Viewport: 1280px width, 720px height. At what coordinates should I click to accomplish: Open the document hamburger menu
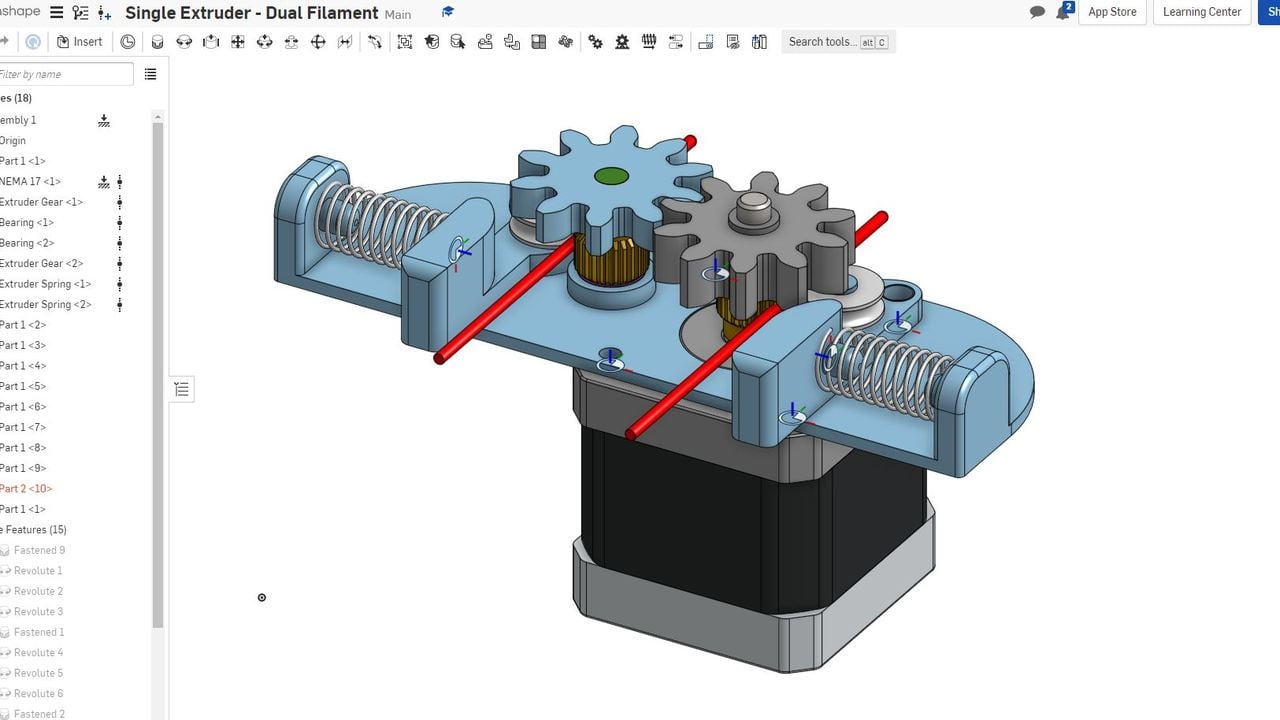click(x=56, y=12)
